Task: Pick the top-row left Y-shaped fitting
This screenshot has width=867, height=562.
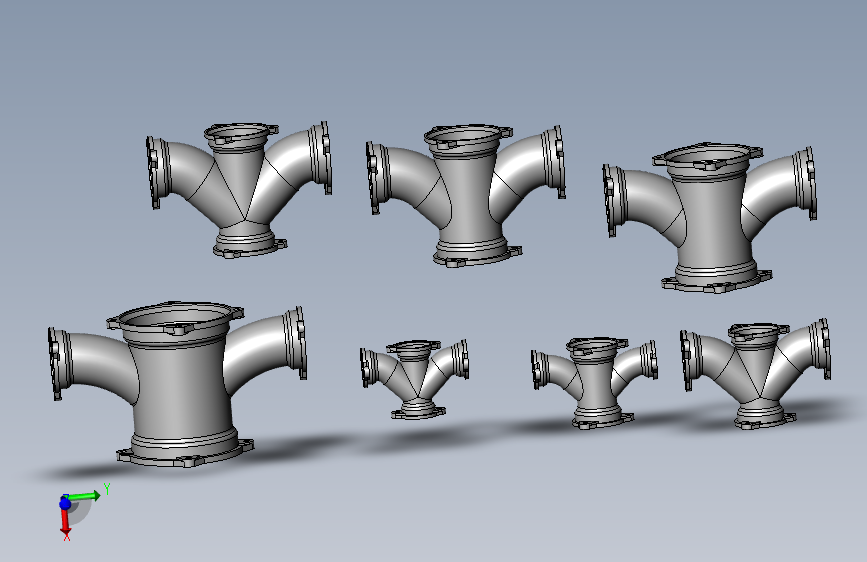Action: [x=239, y=189]
